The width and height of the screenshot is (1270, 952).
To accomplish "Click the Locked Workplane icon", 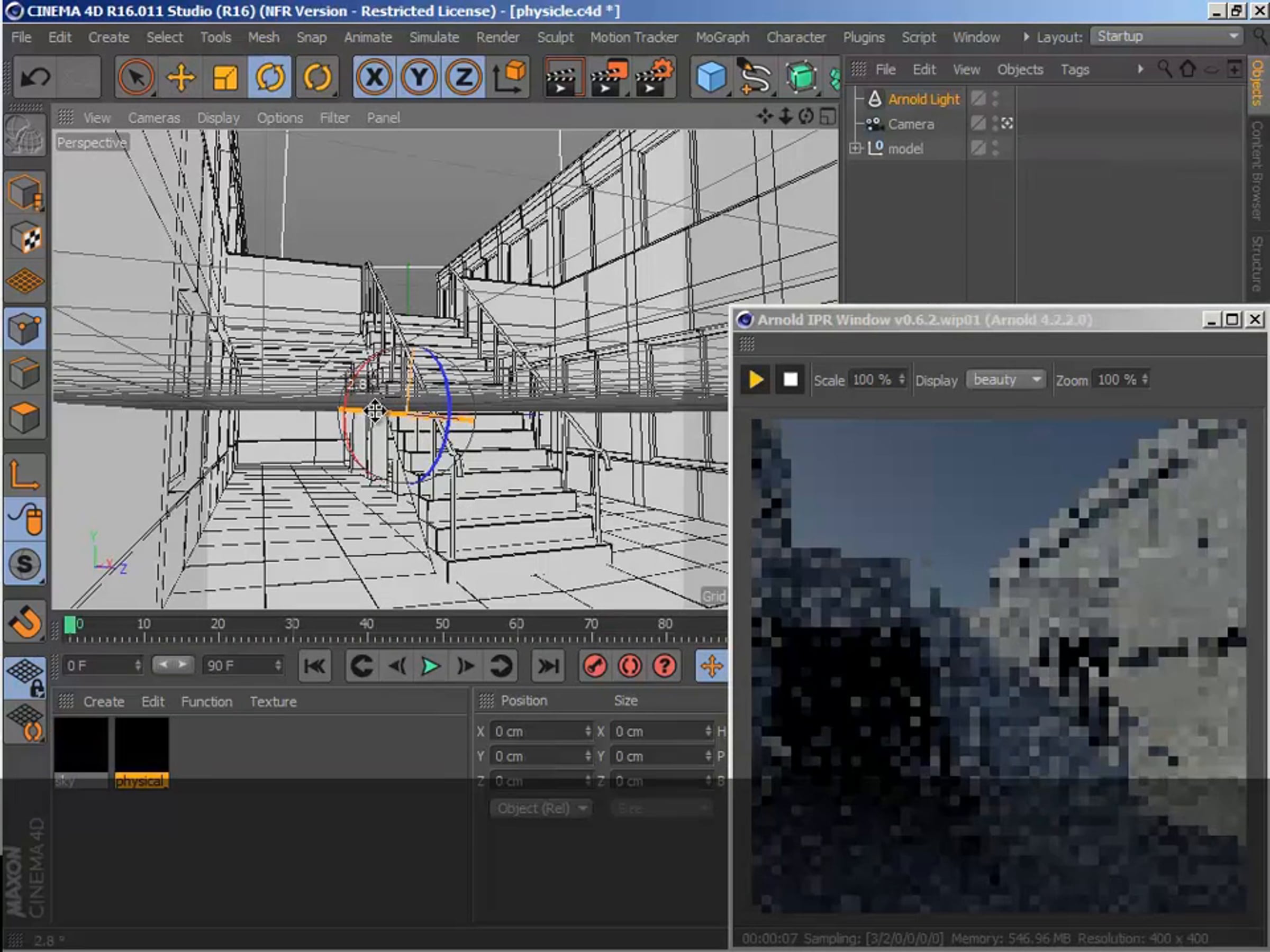I will pos(25,677).
